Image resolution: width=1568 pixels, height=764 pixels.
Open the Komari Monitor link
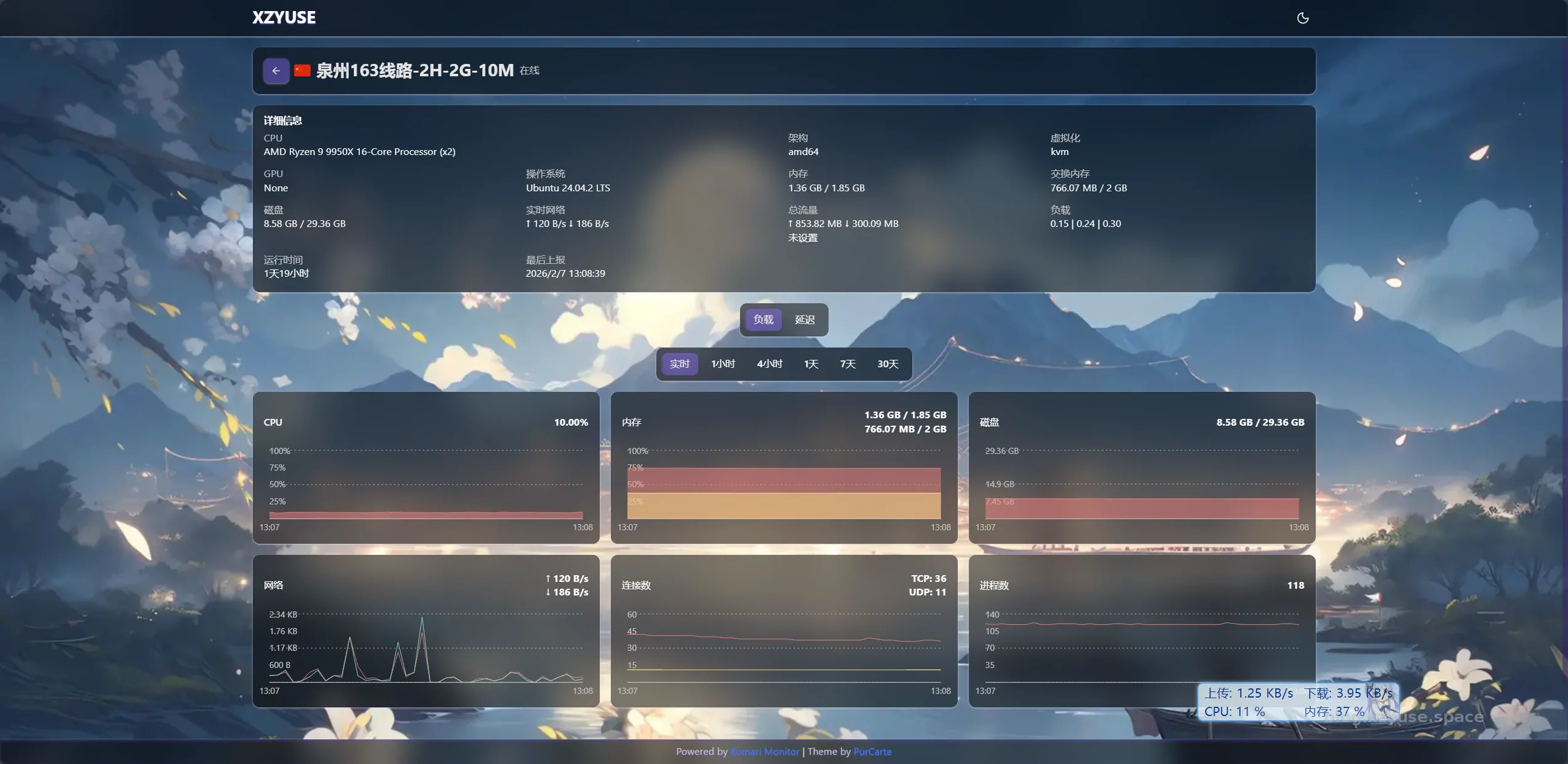pyautogui.click(x=765, y=751)
